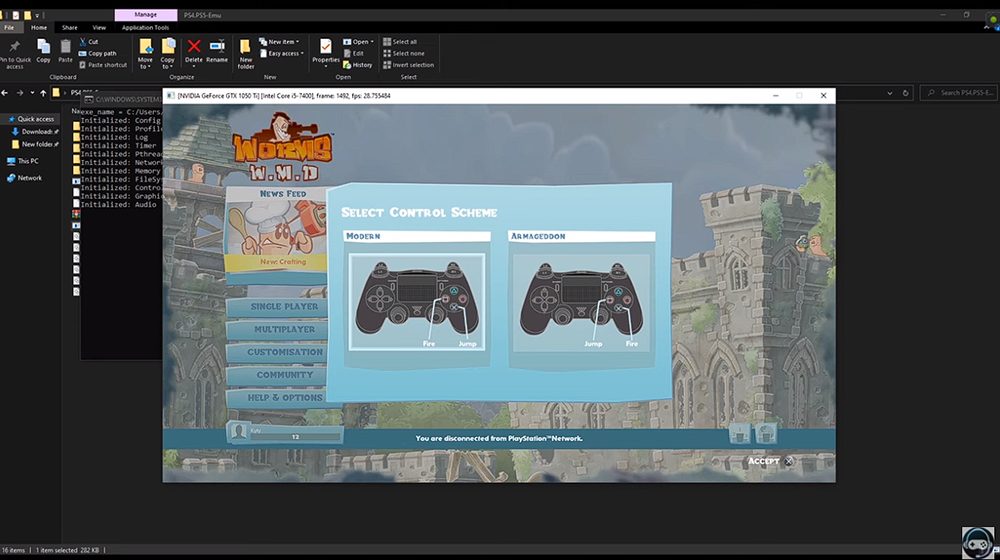
Task: Switch to the View ribbon tab
Action: point(99,27)
